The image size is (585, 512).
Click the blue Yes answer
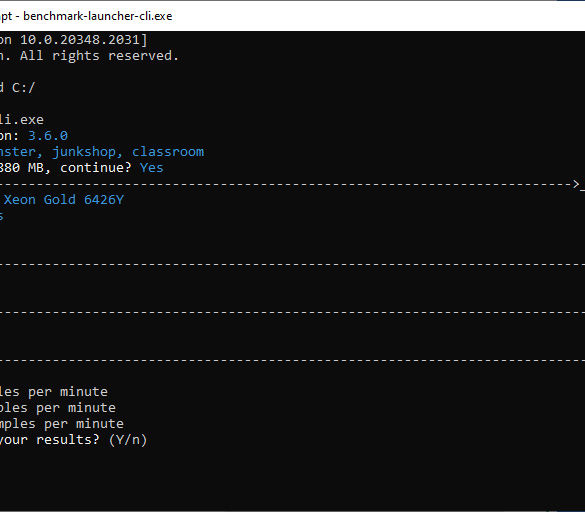(152, 168)
